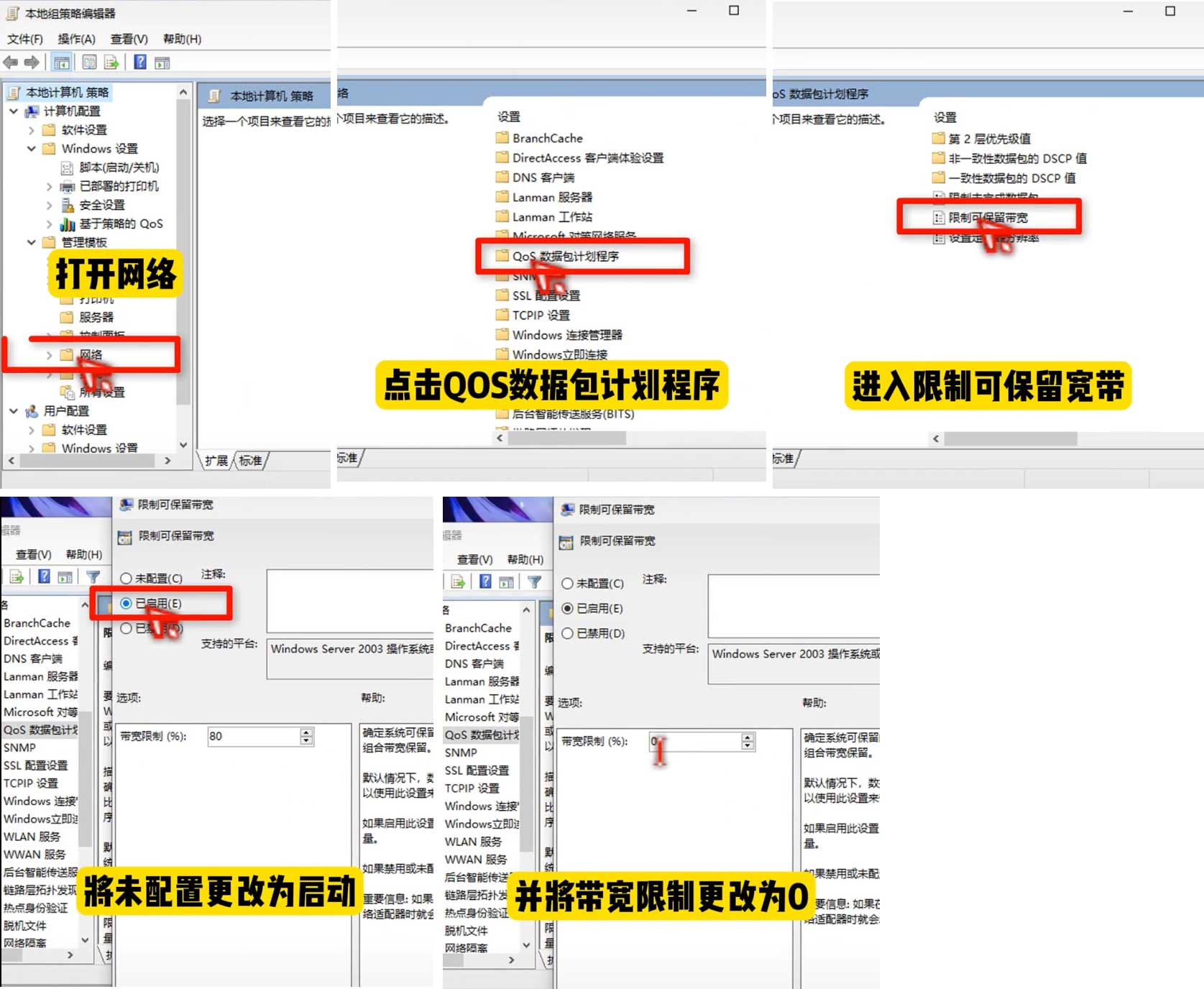Collapse the 管理模板 node
Viewport: 1204px width, 989px height.
point(32,242)
